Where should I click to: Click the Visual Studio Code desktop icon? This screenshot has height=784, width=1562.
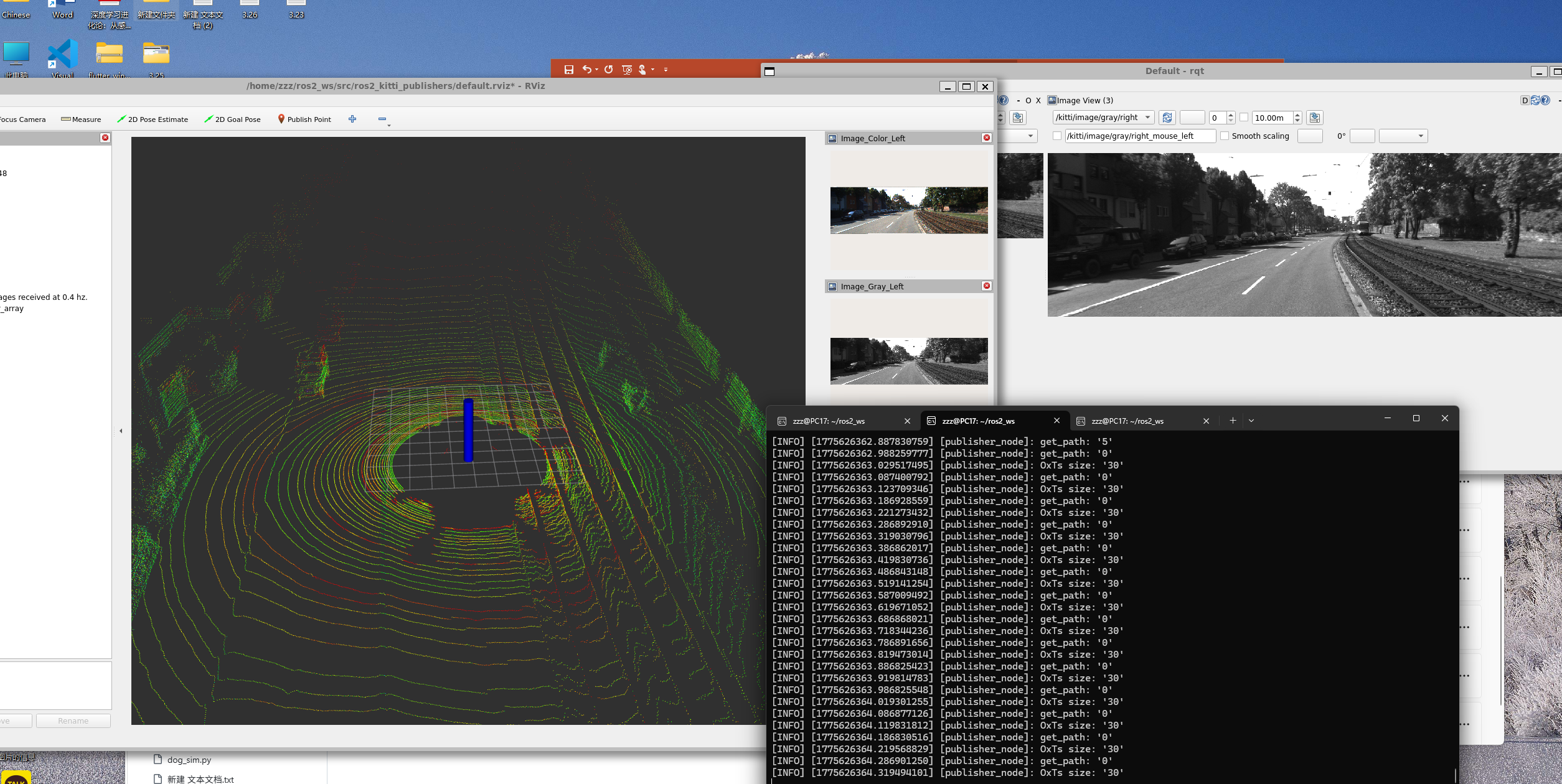[x=62, y=58]
